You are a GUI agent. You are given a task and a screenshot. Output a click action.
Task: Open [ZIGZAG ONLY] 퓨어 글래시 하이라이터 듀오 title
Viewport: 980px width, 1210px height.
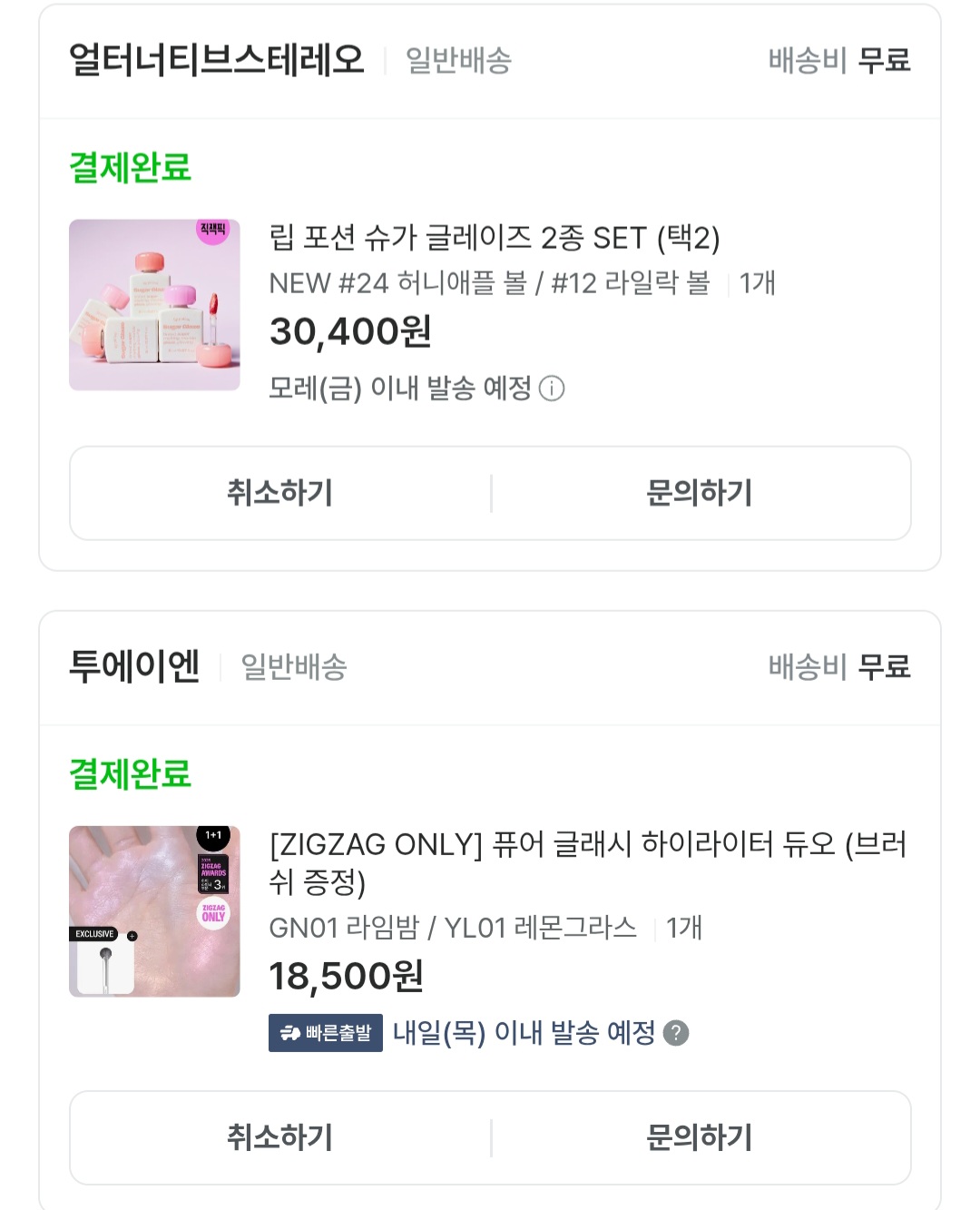[x=588, y=862]
